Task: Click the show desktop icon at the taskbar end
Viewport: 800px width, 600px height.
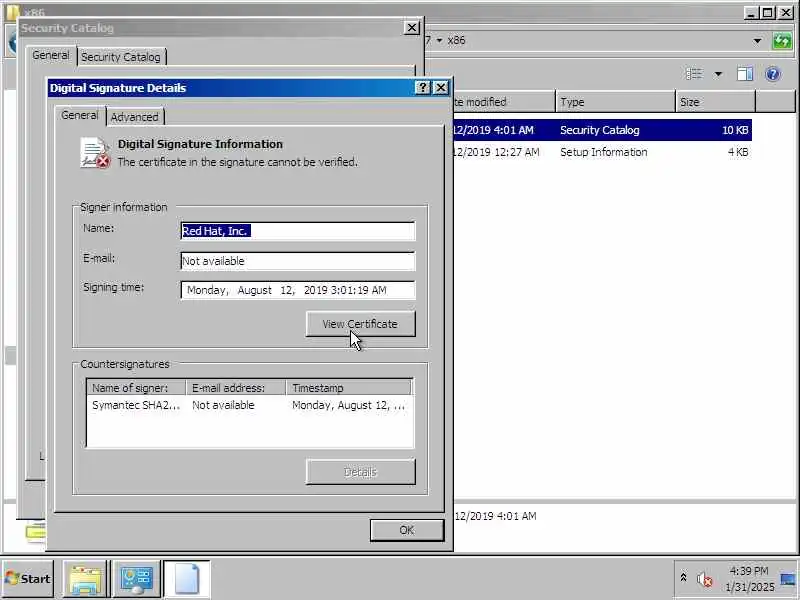Action: click(x=789, y=579)
